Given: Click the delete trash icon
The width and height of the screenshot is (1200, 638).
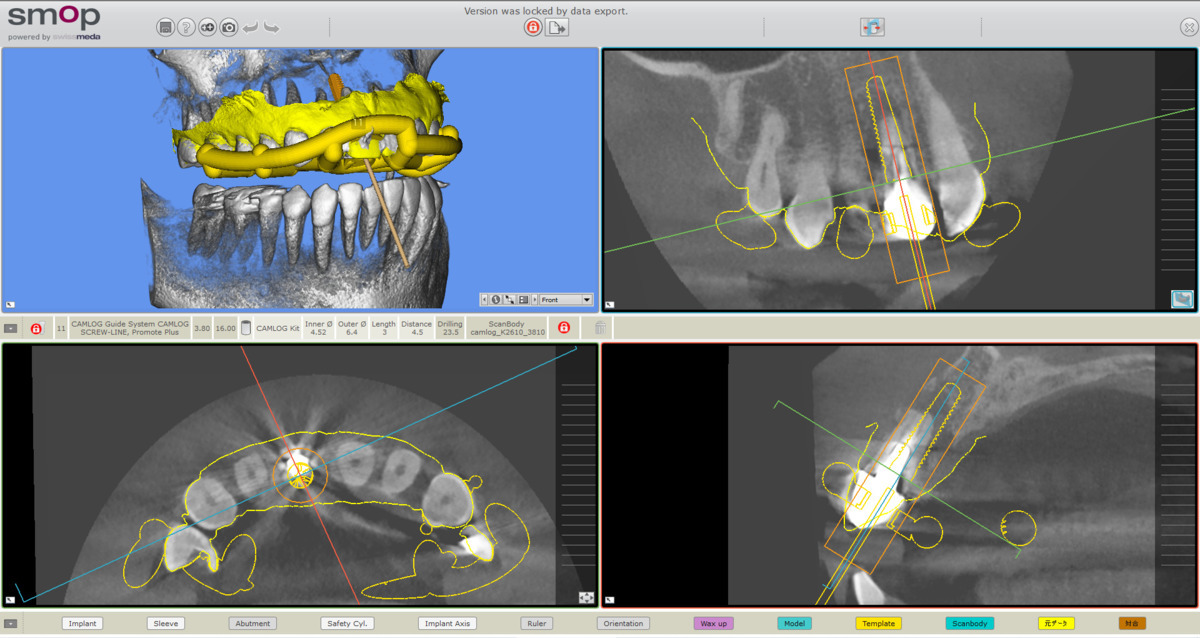Looking at the screenshot, I should click(x=600, y=328).
